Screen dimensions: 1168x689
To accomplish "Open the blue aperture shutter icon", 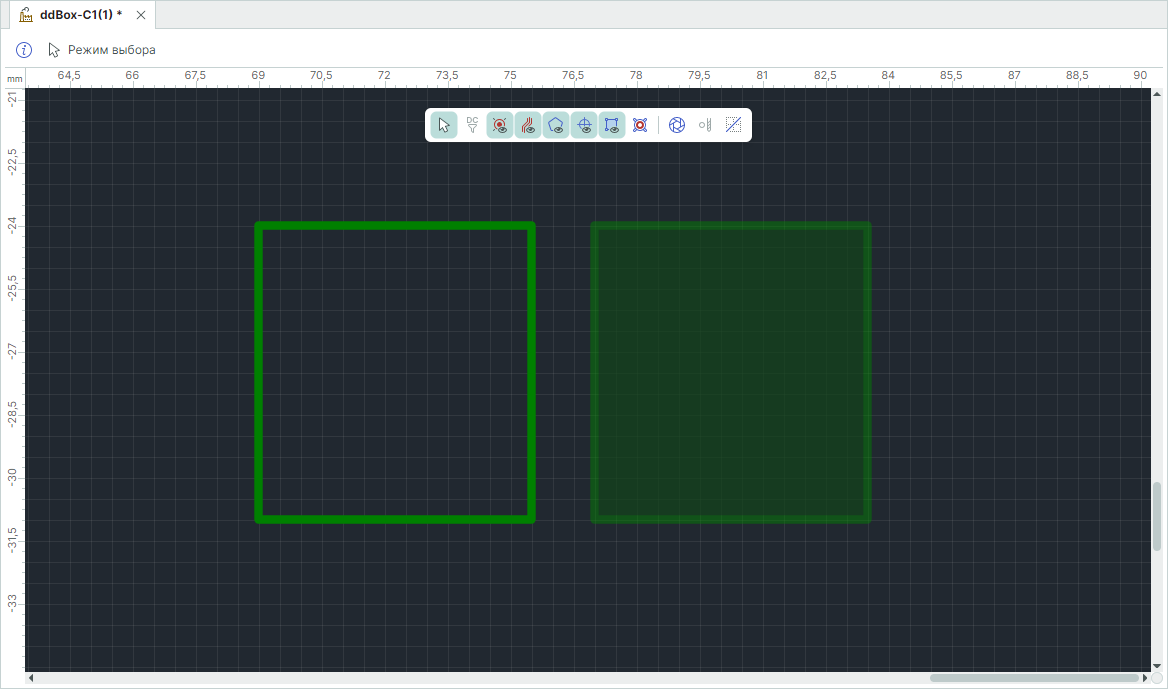I will pos(677,125).
